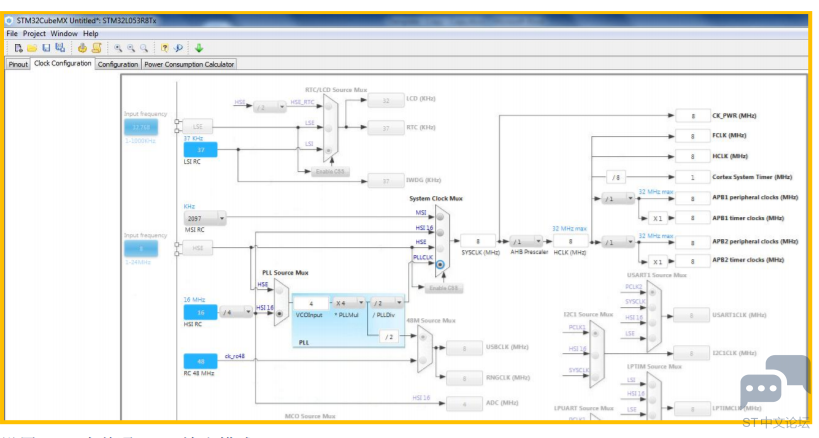Click the LSE oscillator box

tap(197, 126)
